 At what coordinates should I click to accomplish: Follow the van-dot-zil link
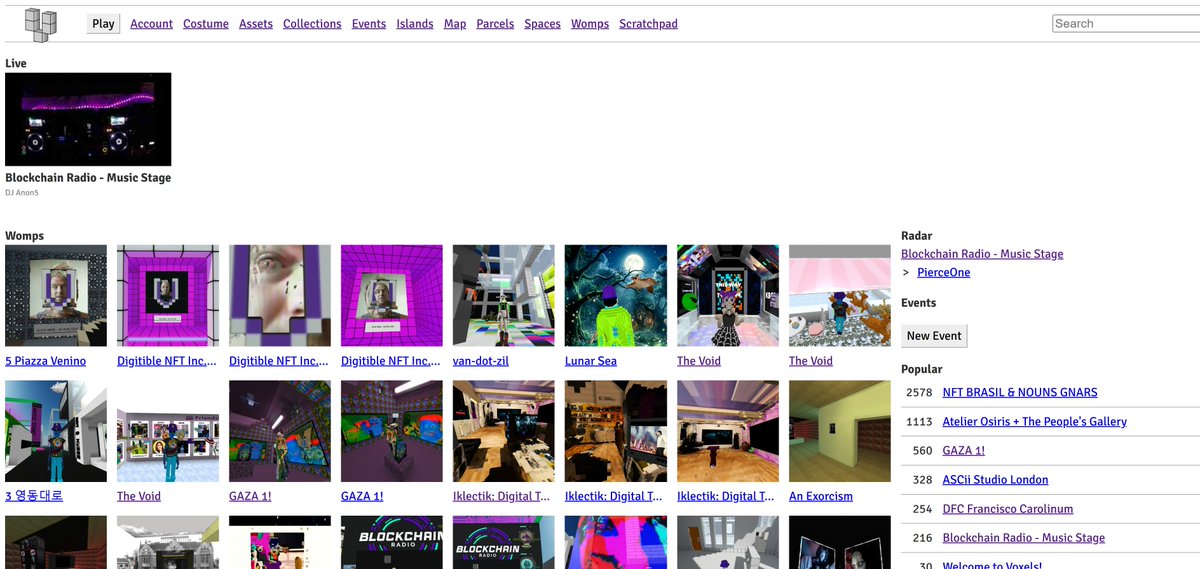pos(481,361)
